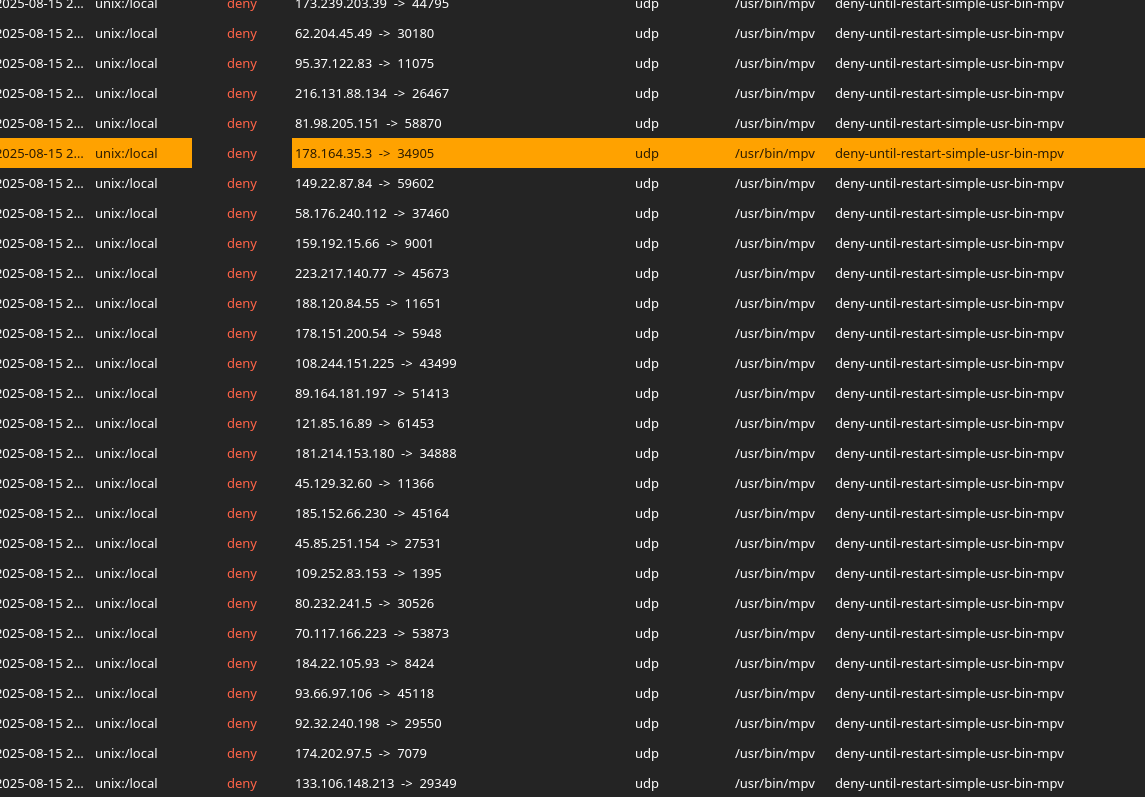Click timestamp in 109.252.83.153 row
1145x797 pixels.
(x=42, y=573)
